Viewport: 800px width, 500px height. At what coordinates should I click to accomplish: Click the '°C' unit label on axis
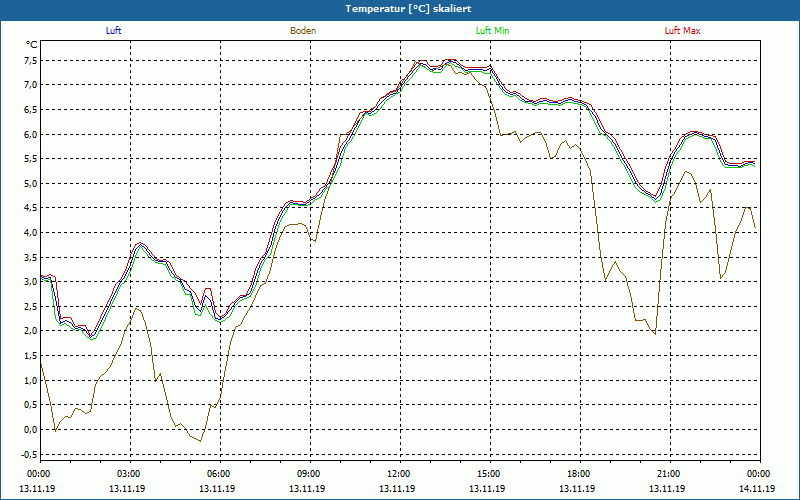point(32,45)
